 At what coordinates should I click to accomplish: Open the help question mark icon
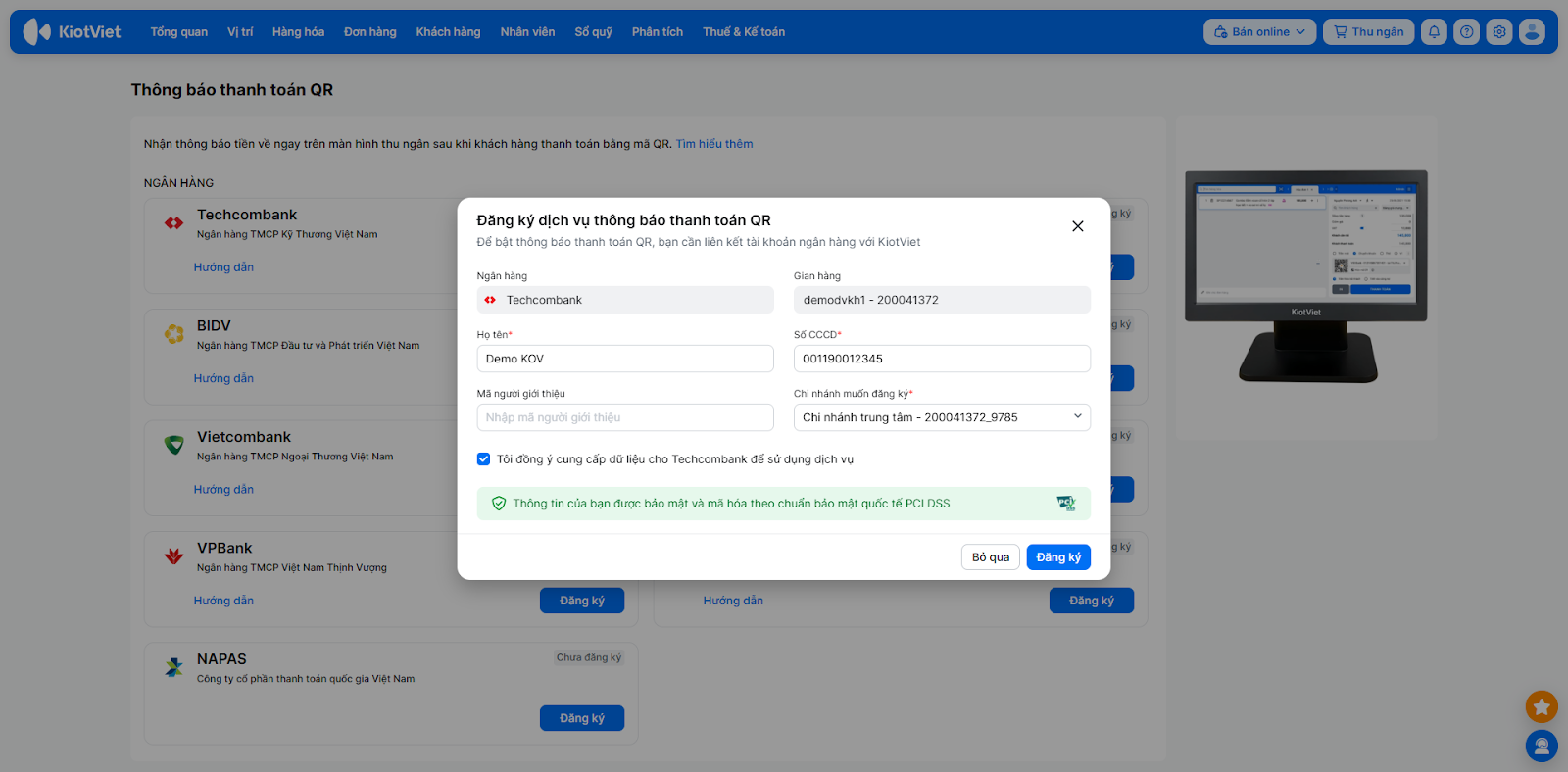1466,32
